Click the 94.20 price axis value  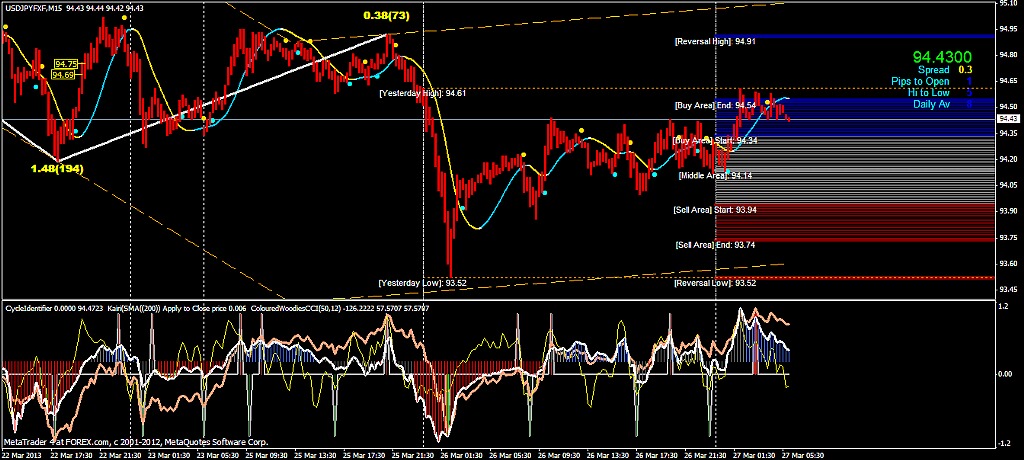[x=1007, y=159]
